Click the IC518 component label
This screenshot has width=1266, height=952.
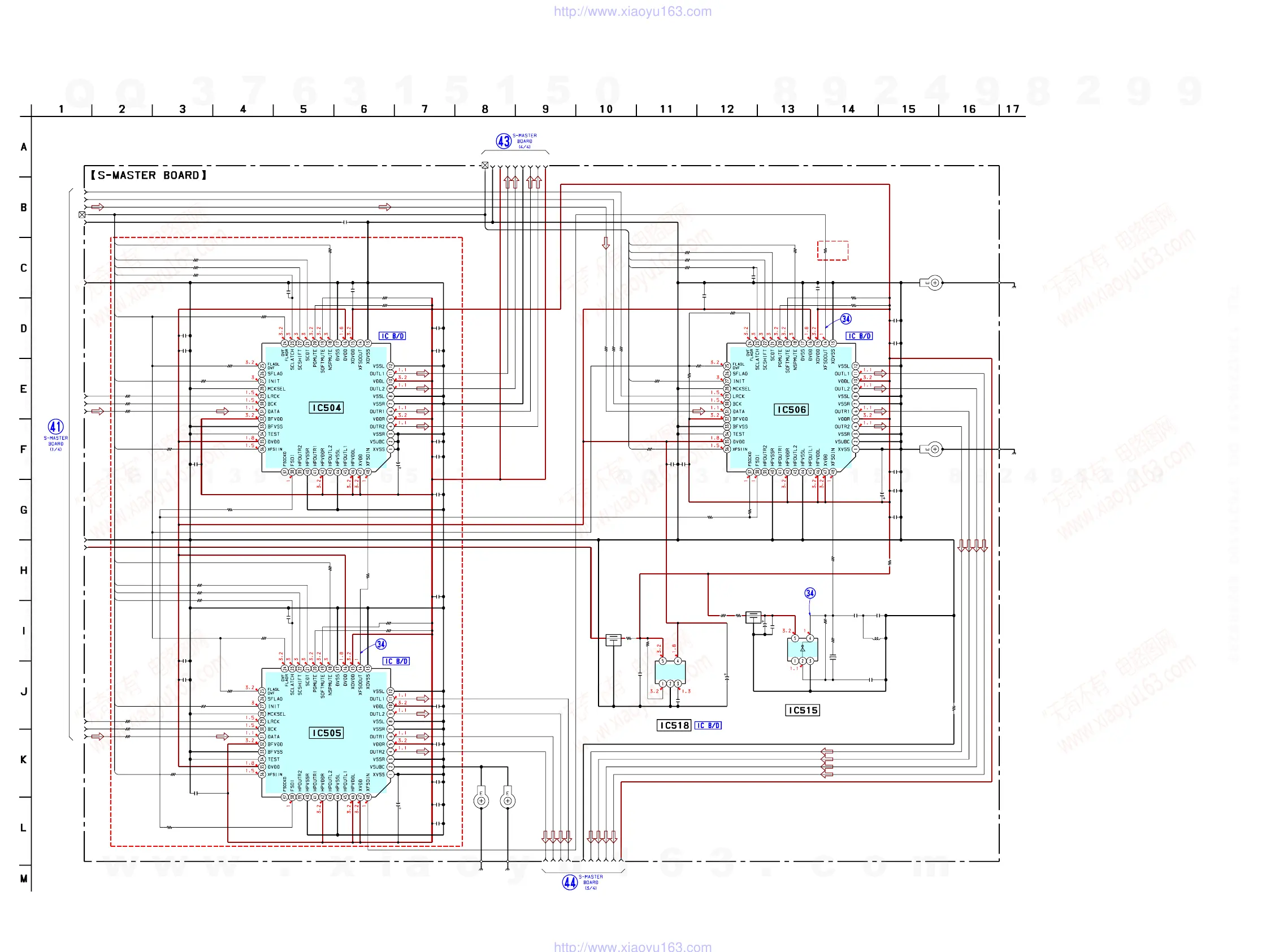[x=674, y=725]
